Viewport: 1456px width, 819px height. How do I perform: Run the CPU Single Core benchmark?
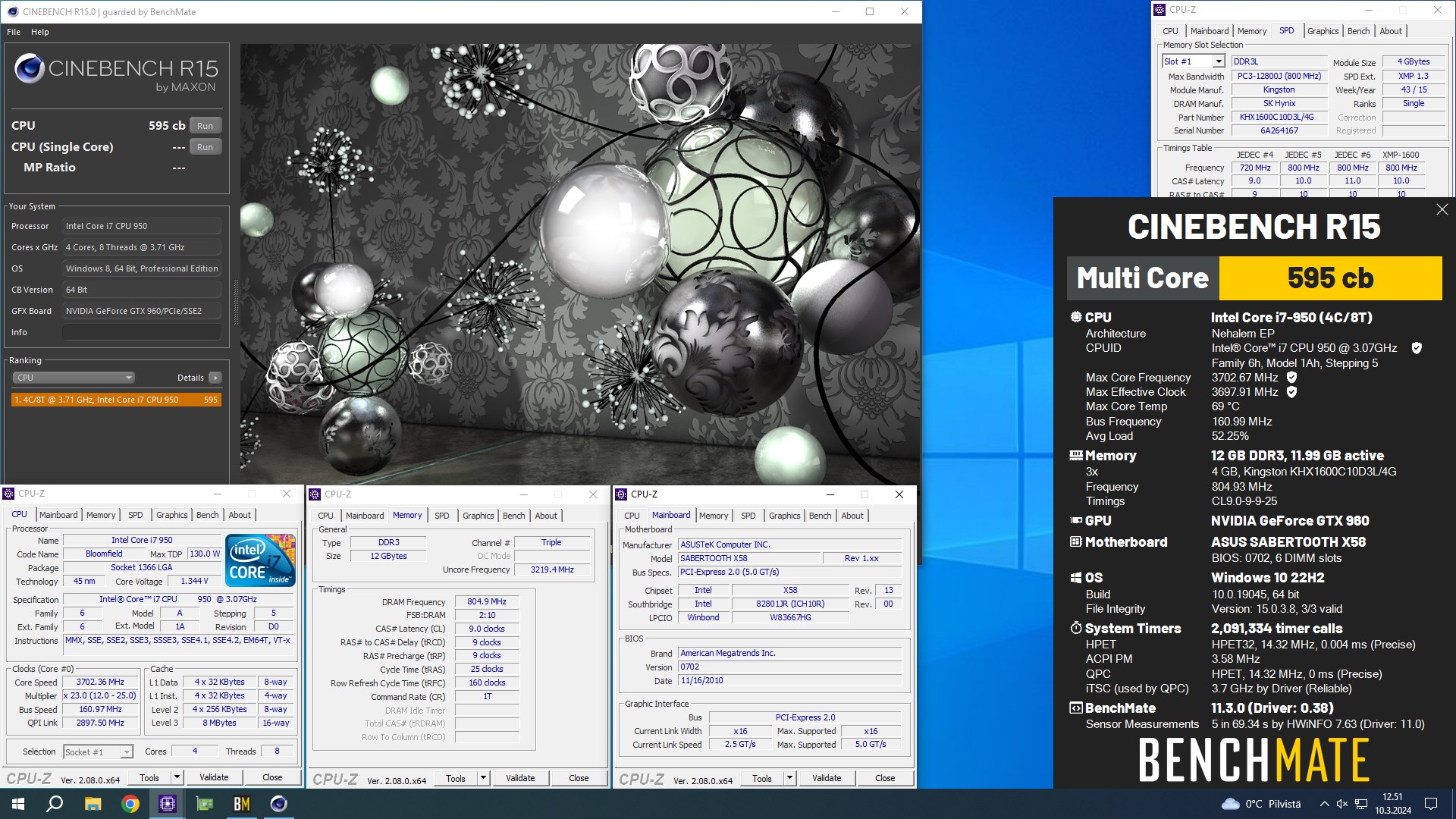coord(205,147)
